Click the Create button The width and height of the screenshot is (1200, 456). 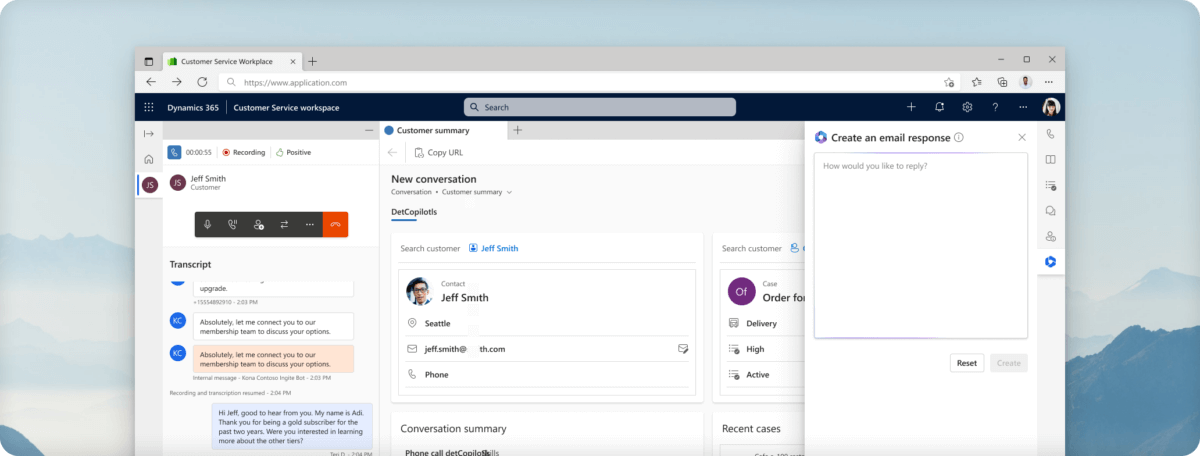click(1009, 363)
